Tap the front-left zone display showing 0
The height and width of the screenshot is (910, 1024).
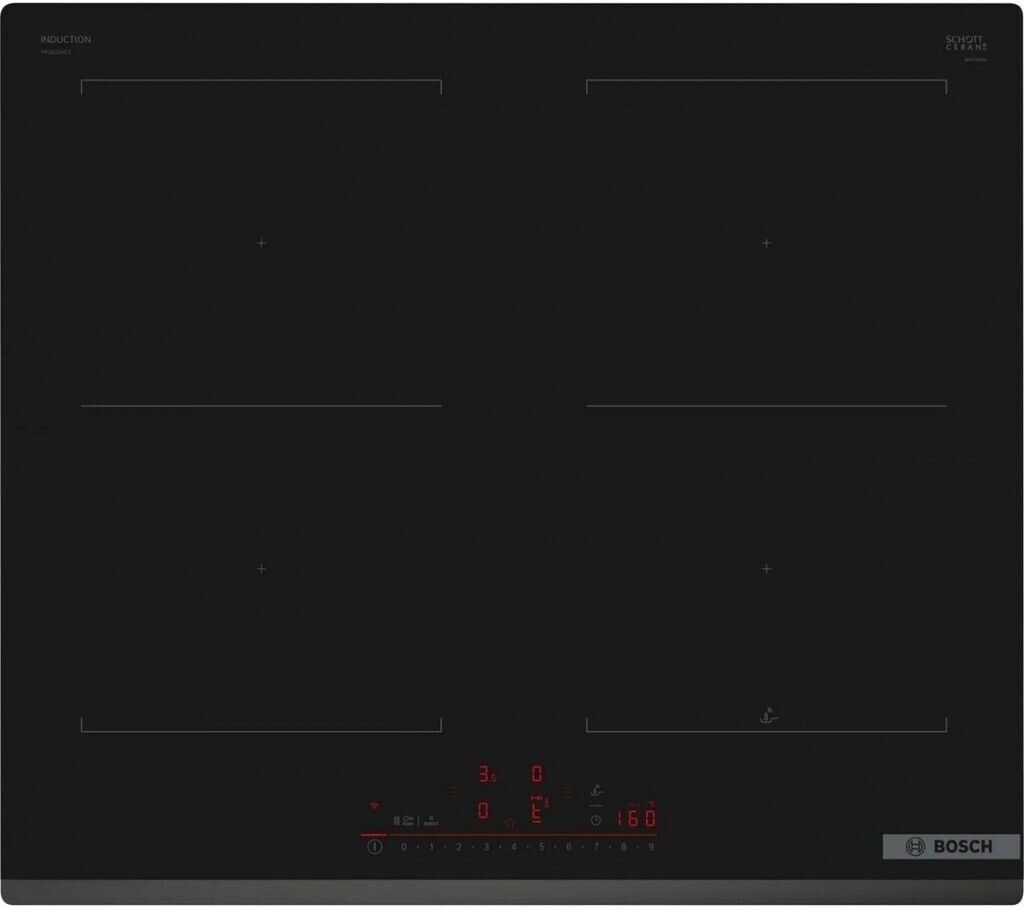tap(483, 811)
